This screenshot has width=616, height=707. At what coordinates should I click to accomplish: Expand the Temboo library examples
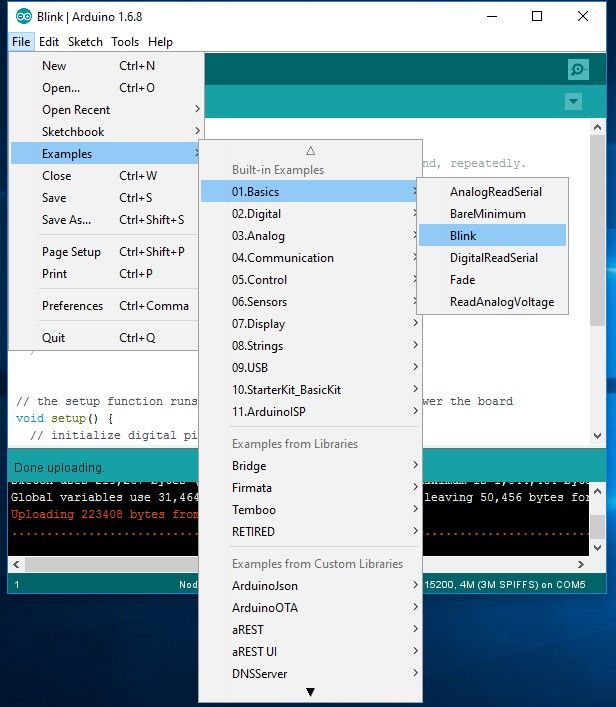click(x=310, y=510)
